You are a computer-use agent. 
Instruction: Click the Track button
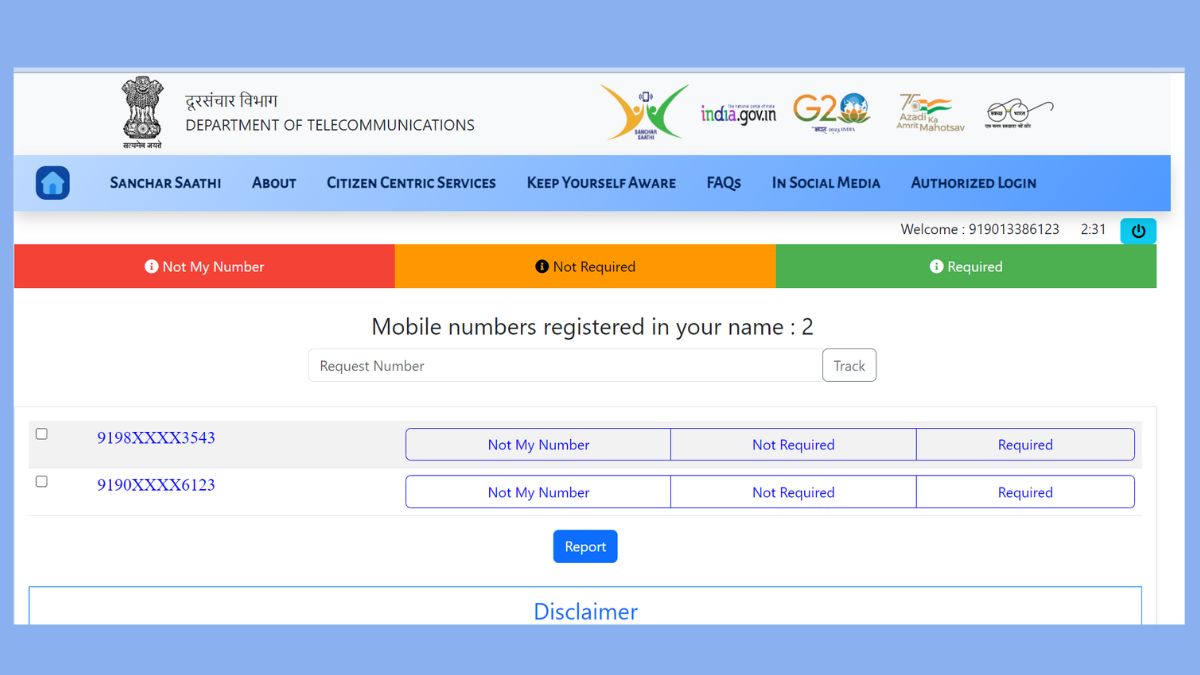pos(849,366)
